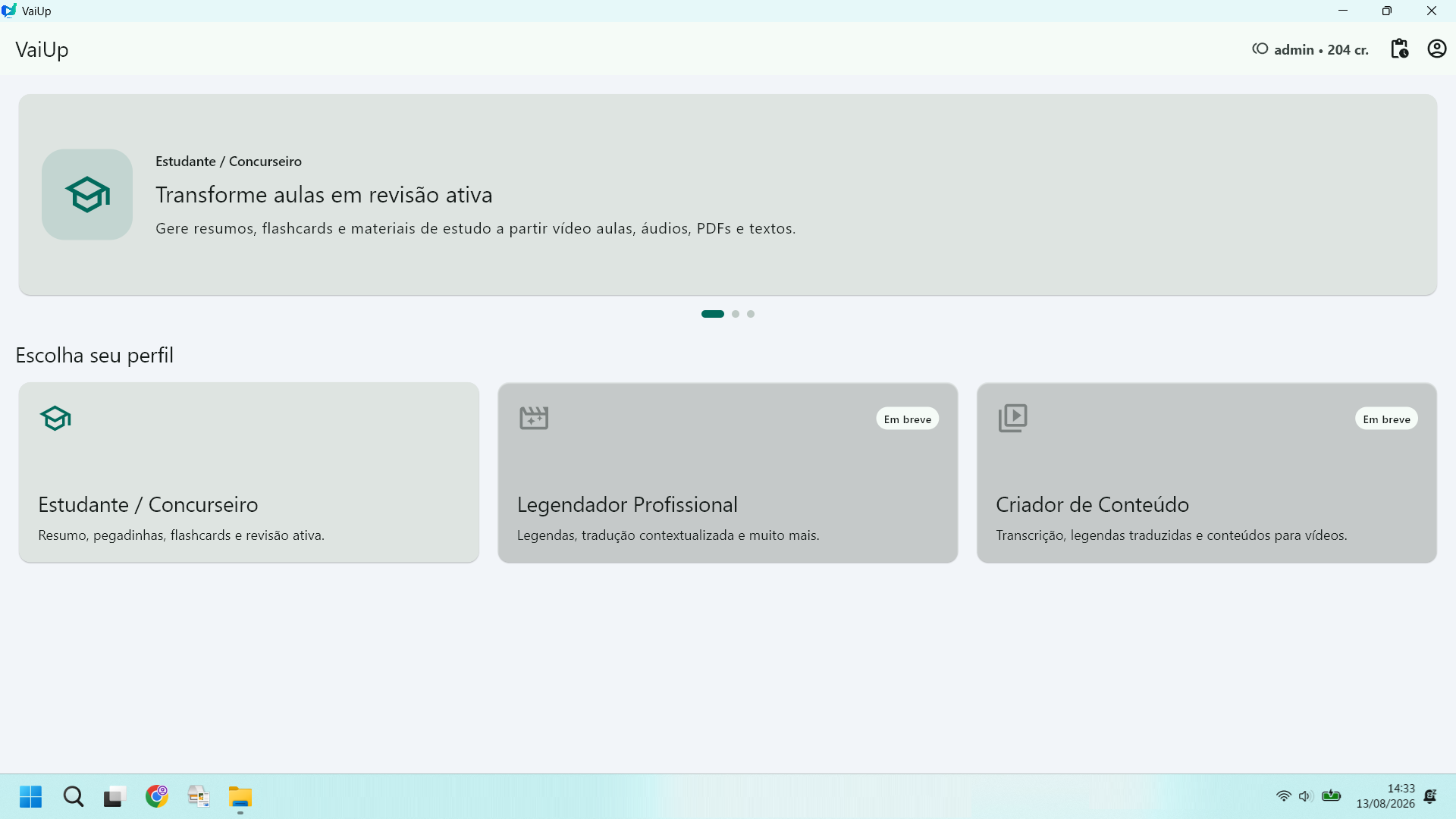The image size is (1456, 819).
Task: Open the history clipboard icon in header
Action: coord(1399,49)
